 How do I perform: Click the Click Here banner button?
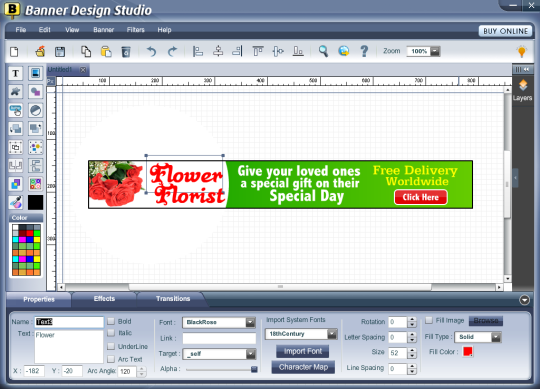pyautogui.click(x=420, y=198)
